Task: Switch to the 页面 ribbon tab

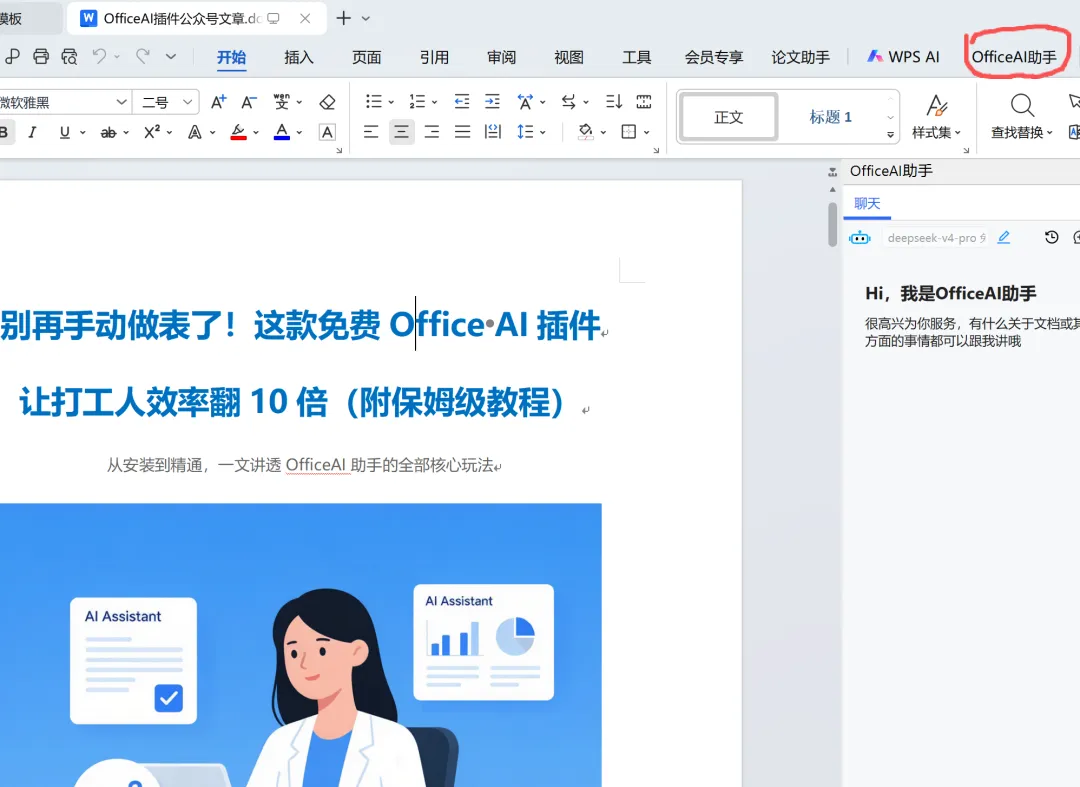Action: tap(366, 57)
